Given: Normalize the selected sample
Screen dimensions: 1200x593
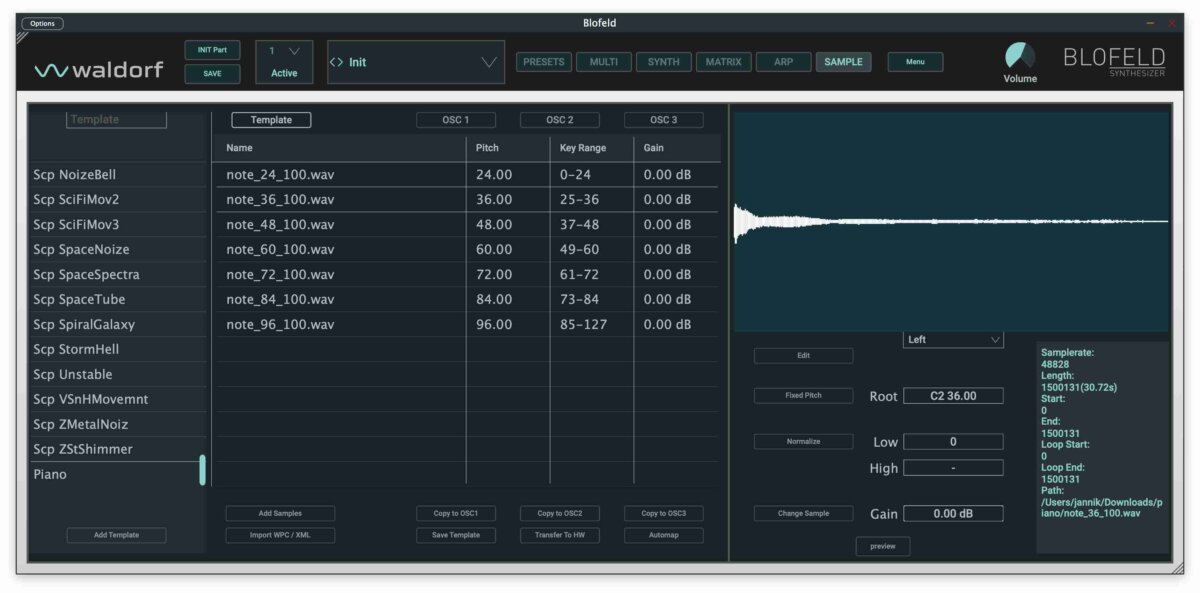Looking at the screenshot, I should (804, 441).
